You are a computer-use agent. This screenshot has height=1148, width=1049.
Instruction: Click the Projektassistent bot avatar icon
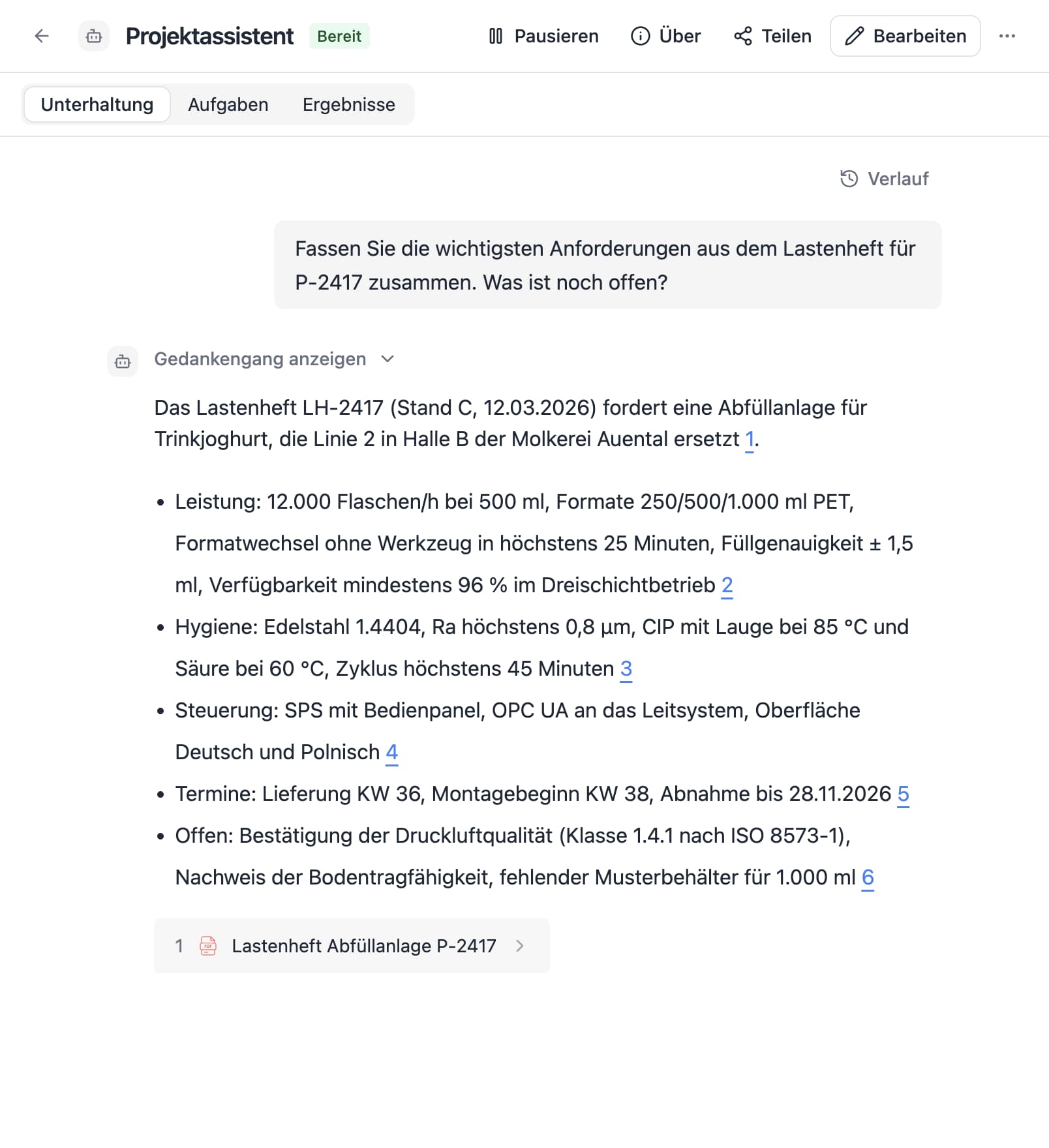click(94, 36)
